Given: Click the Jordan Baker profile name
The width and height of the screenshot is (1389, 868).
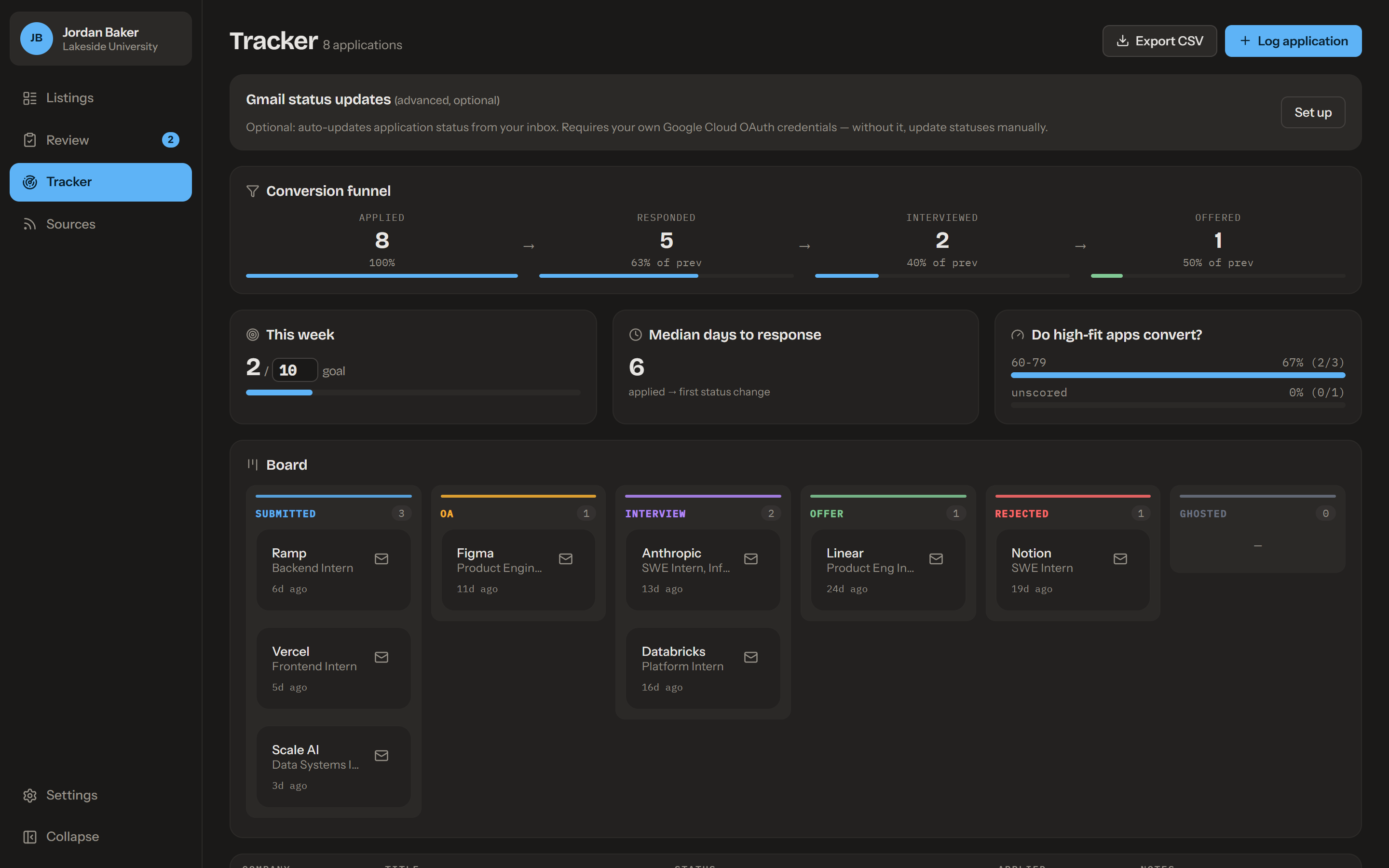Looking at the screenshot, I should click(100, 32).
